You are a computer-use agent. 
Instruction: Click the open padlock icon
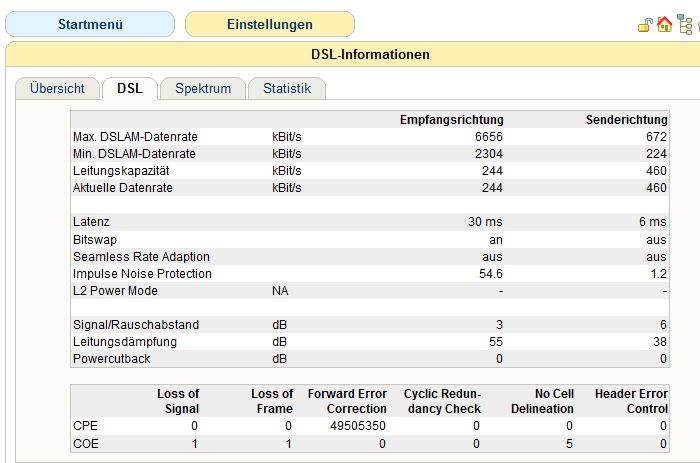645,25
